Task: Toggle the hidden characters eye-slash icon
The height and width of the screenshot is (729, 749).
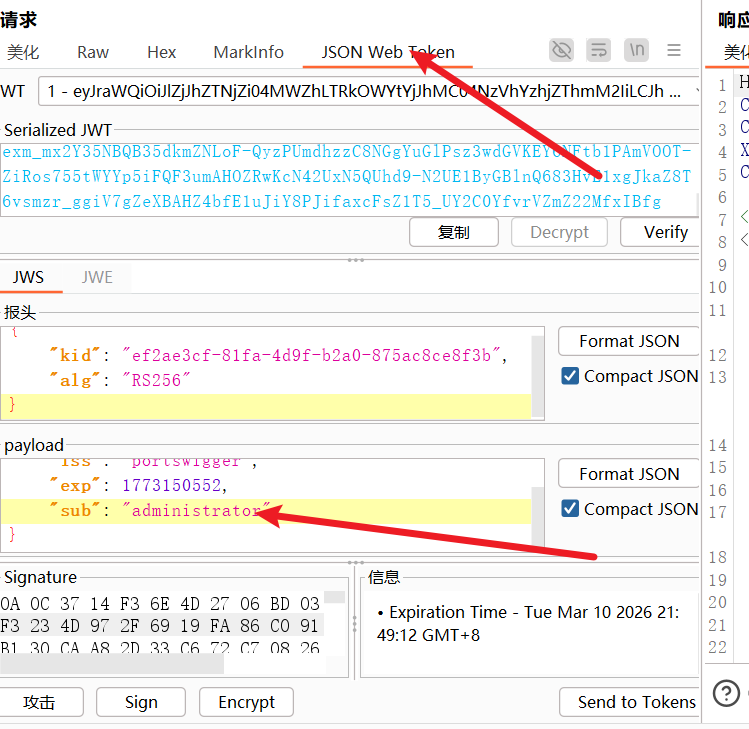Action: pyautogui.click(x=562, y=50)
